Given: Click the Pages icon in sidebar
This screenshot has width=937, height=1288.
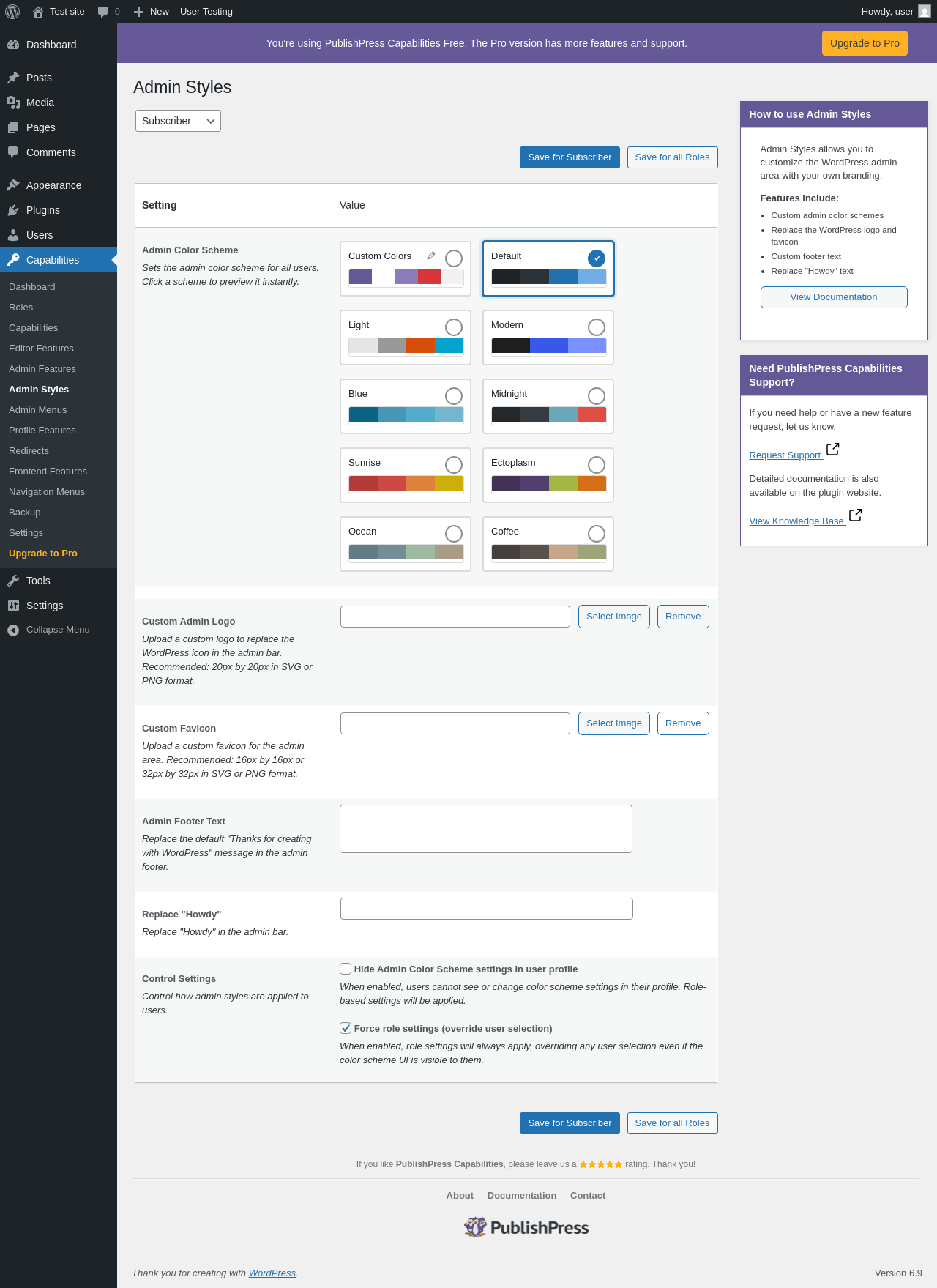Looking at the screenshot, I should pos(13,127).
